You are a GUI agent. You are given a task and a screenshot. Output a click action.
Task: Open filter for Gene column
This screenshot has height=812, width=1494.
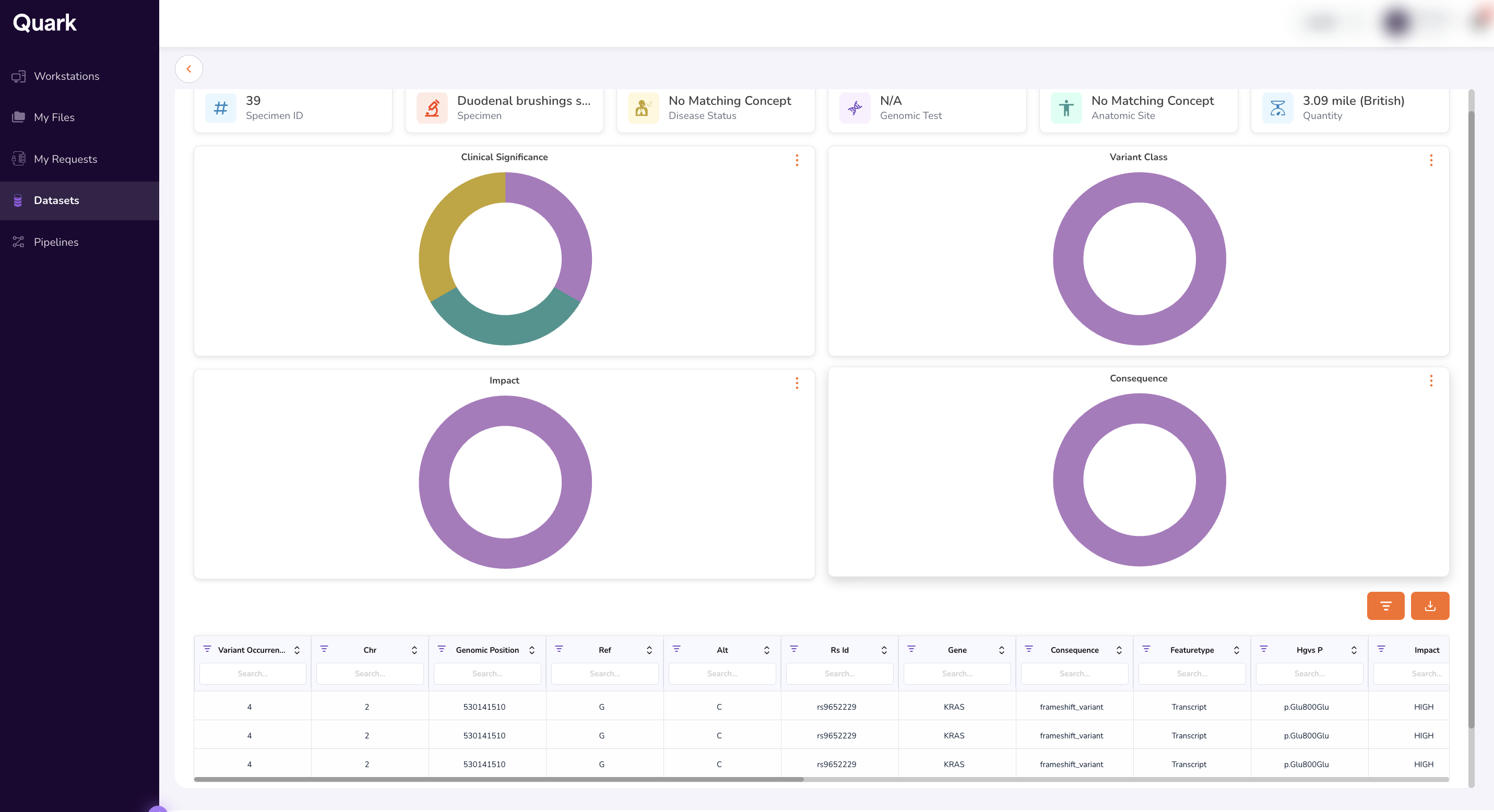[x=911, y=649]
